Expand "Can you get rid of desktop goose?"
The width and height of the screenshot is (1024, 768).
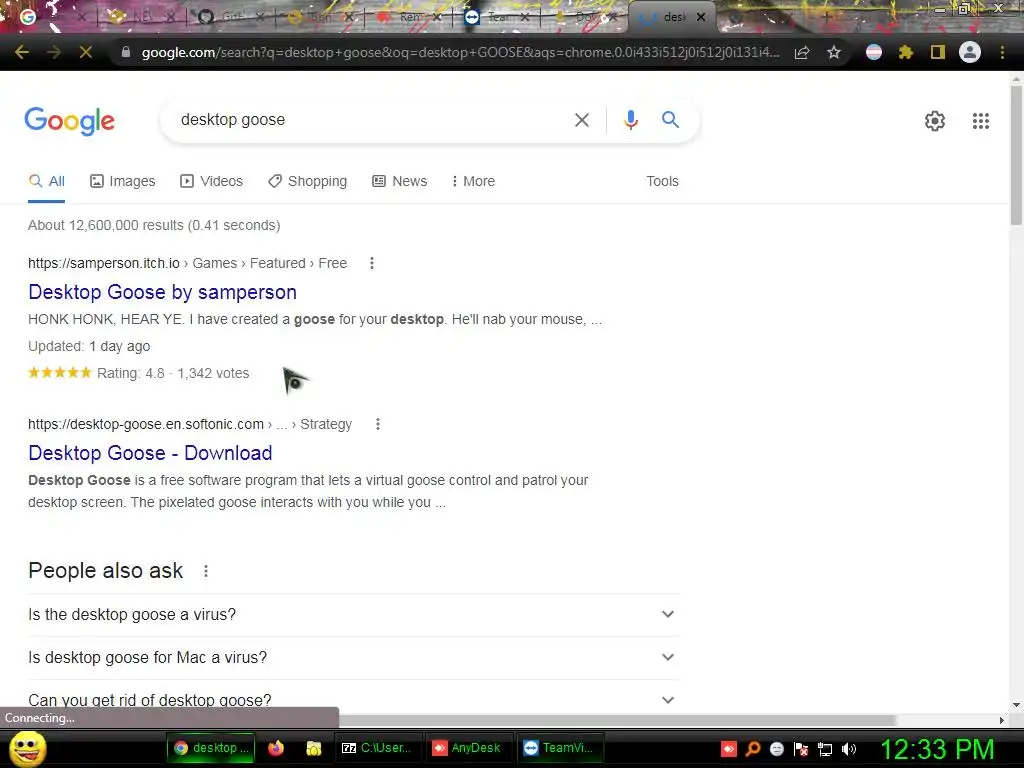(354, 698)
